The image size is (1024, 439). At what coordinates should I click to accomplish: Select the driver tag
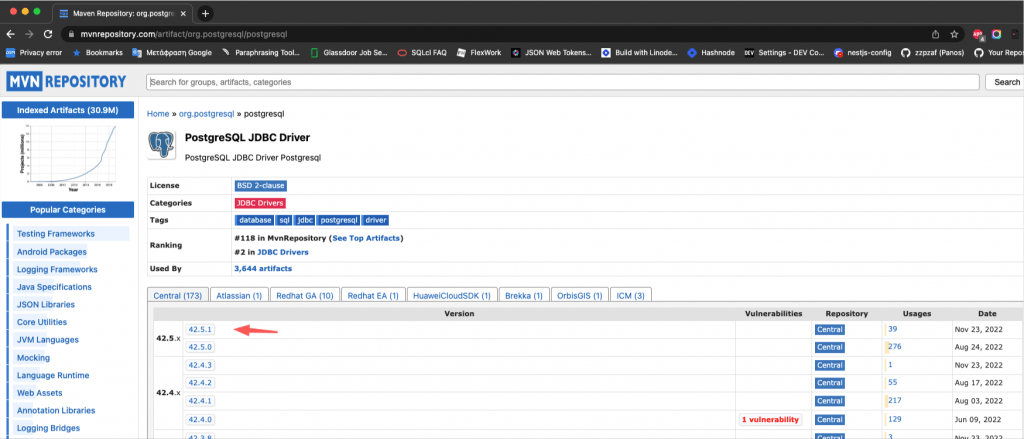pos(376,220)
